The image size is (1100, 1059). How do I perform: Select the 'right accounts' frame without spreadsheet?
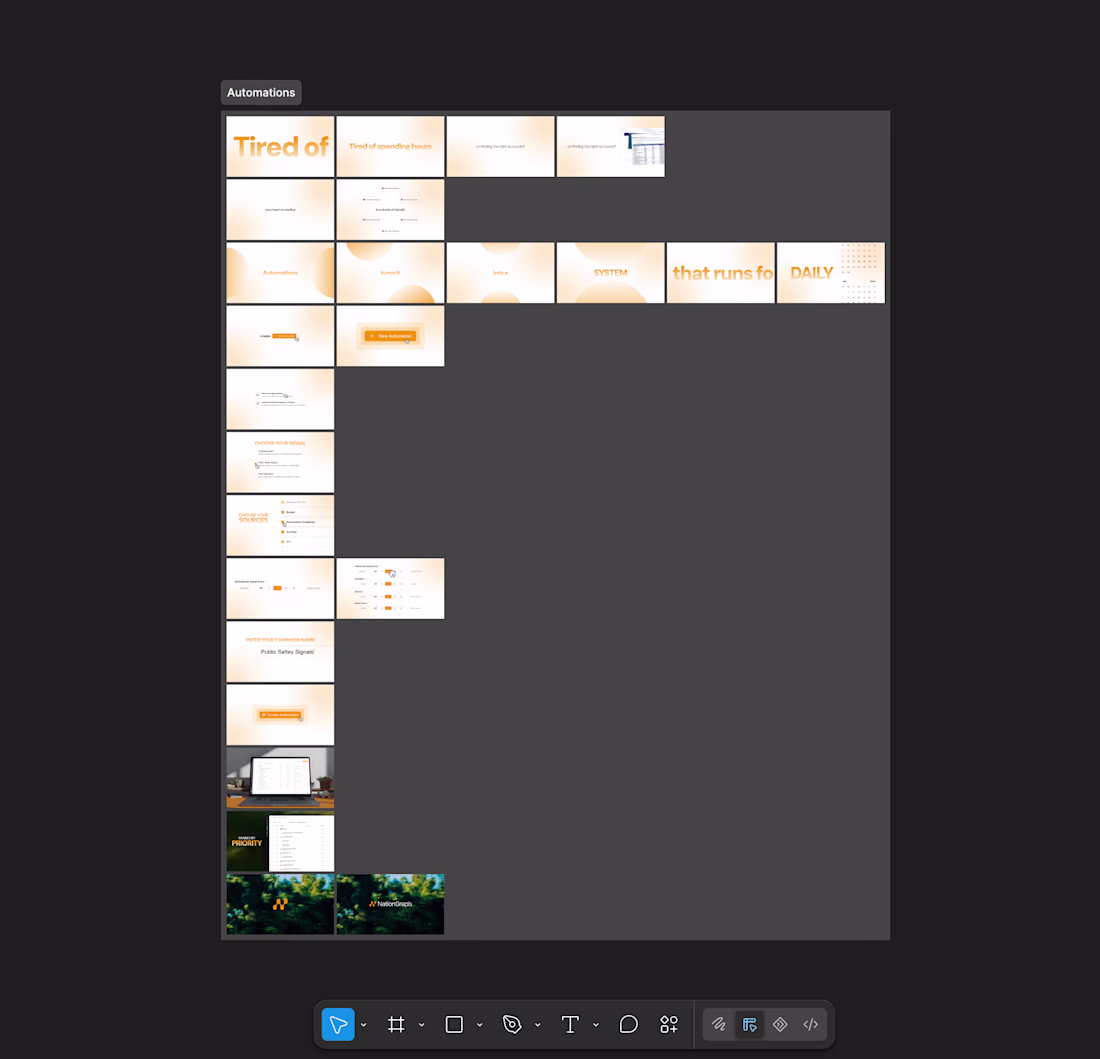click(500, 147)
